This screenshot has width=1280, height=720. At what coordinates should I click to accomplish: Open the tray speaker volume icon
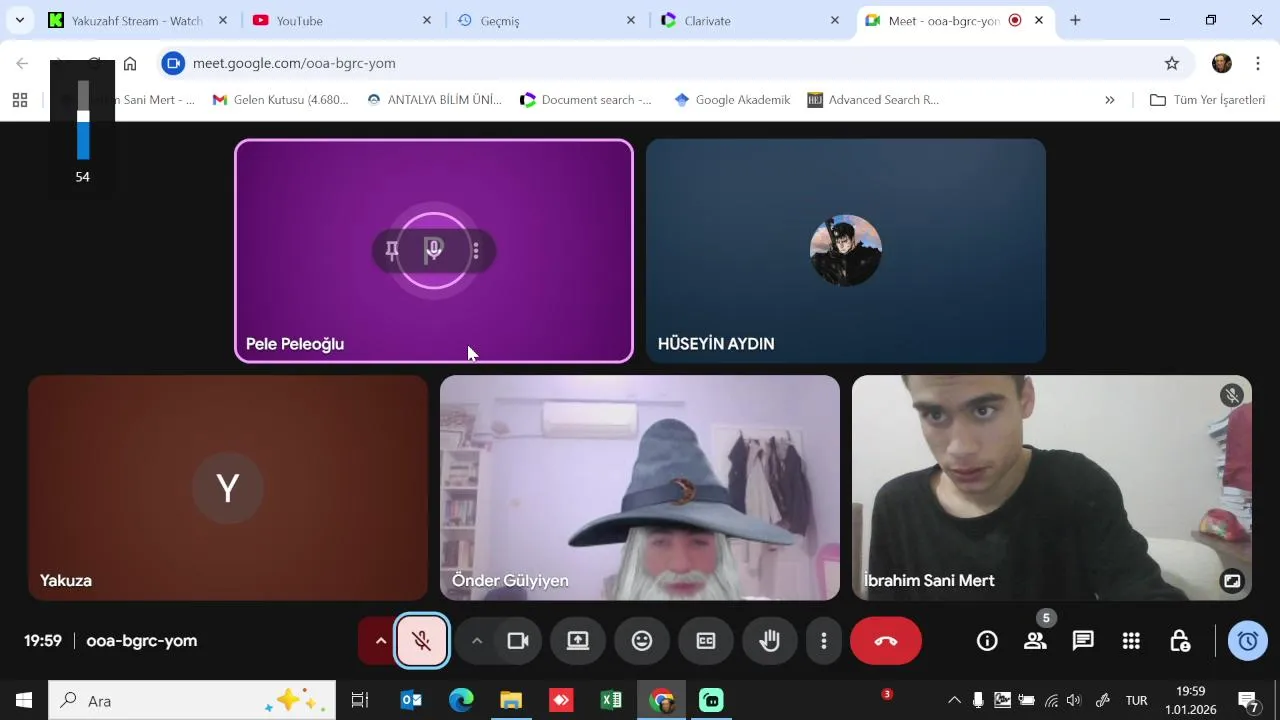point(1075,700)
